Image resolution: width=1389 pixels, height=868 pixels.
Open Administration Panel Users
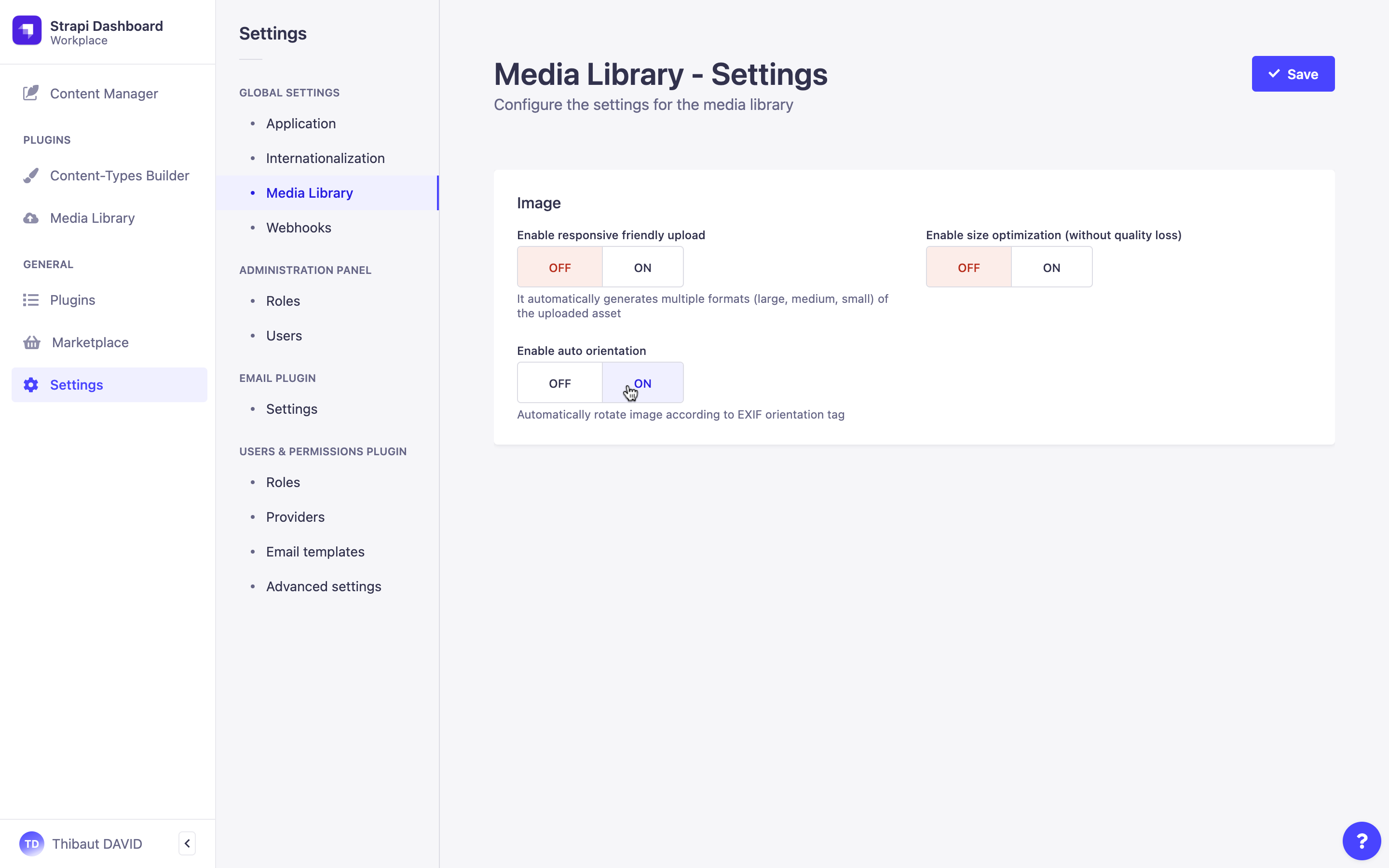coord(284,335)
